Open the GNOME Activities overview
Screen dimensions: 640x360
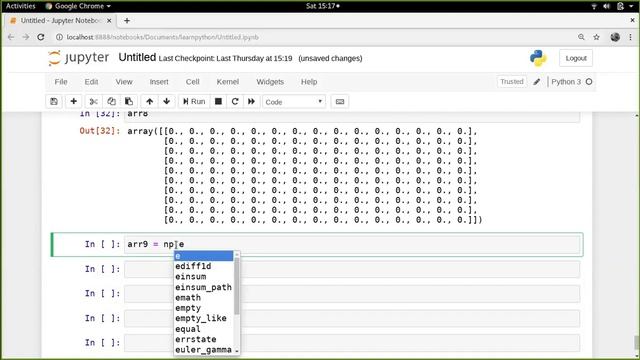pos(20,6)
